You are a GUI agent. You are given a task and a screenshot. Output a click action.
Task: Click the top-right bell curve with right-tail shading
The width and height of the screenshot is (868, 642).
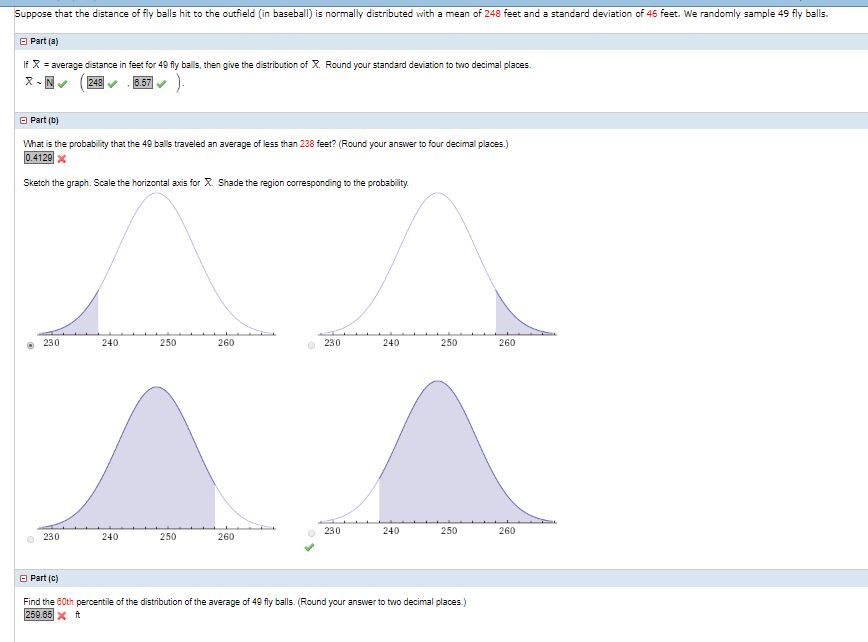click(x=437, y=270)
